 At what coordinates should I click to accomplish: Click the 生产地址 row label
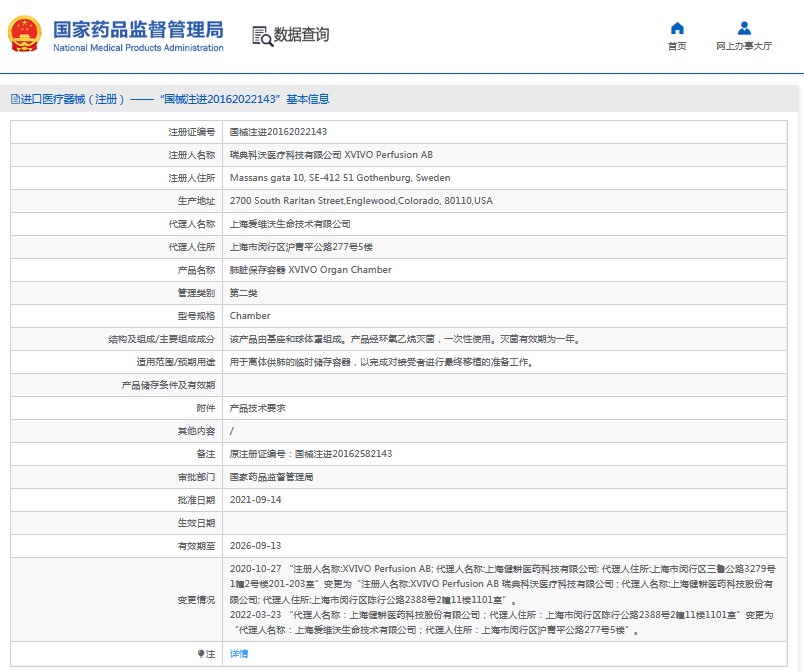point(196,201)
